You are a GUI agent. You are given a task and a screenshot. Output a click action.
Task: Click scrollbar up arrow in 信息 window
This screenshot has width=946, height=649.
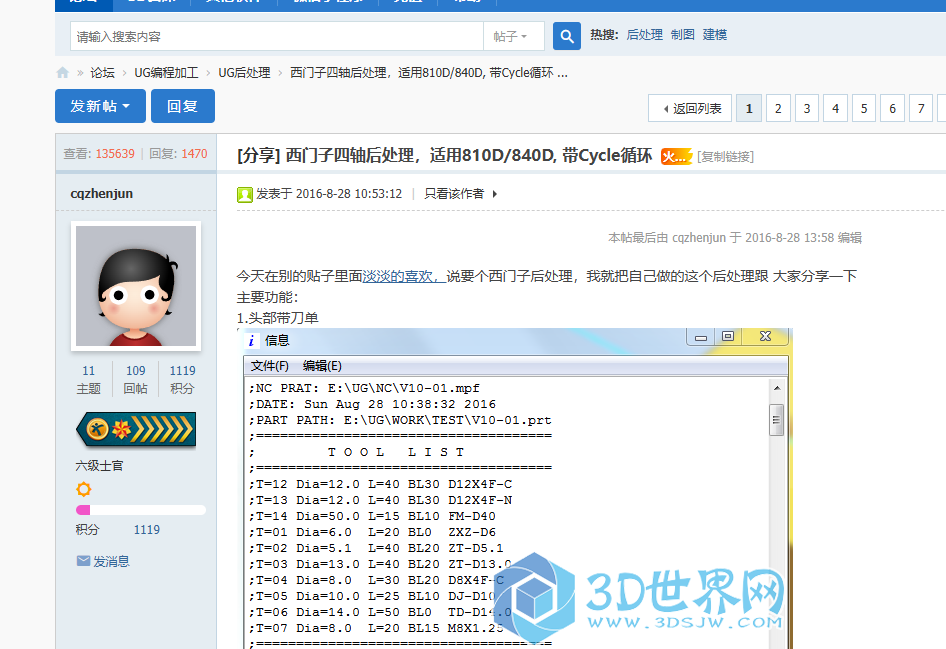pyautogui.click(x=776, y=388)
